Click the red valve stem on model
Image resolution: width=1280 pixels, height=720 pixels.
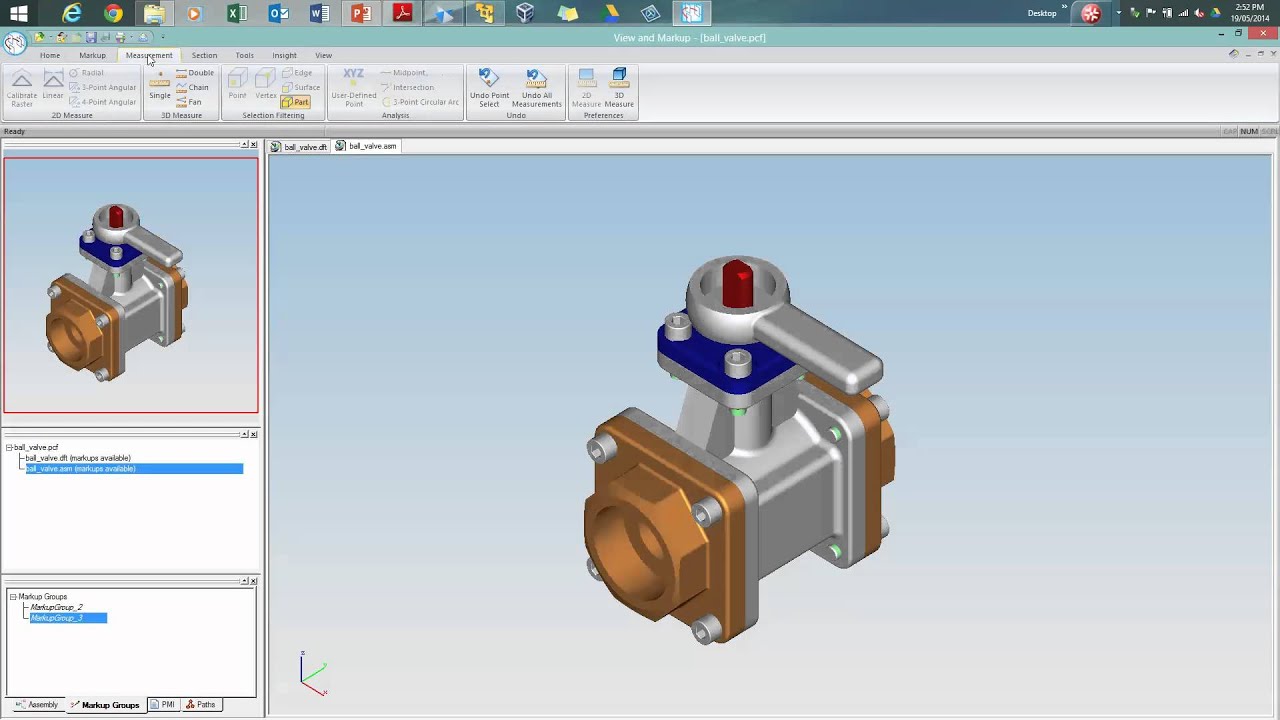737,285
